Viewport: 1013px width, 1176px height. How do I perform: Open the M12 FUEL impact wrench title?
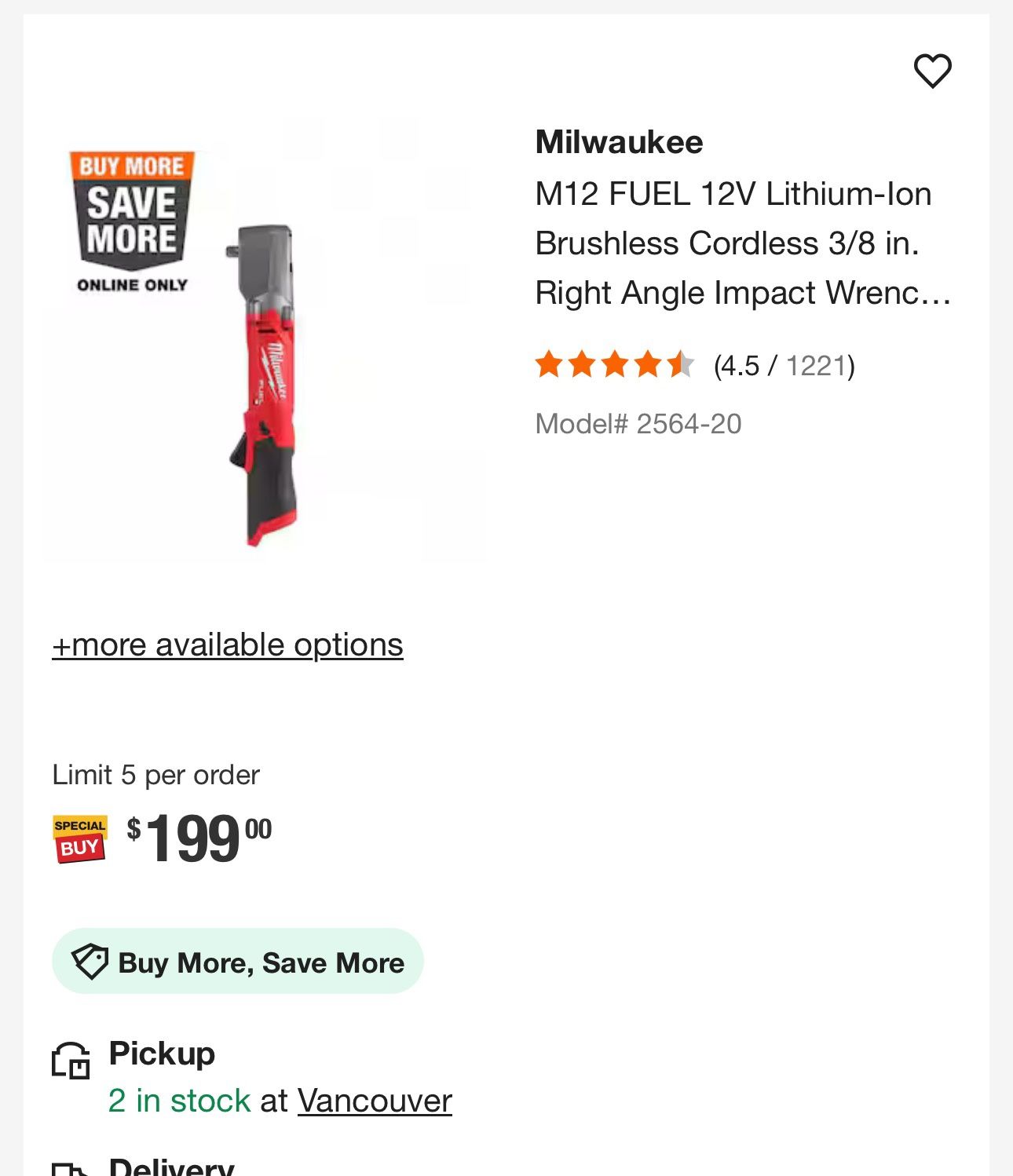click(x=742, y=243)
